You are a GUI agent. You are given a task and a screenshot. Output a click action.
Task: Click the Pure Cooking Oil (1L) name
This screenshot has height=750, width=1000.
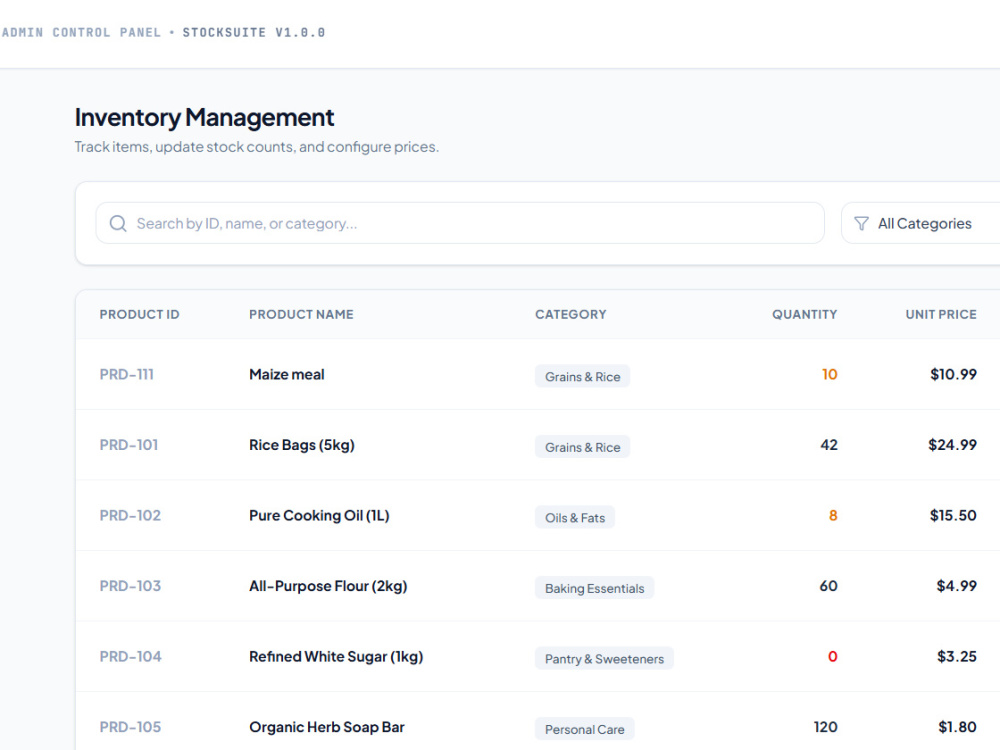pos(319,515)
